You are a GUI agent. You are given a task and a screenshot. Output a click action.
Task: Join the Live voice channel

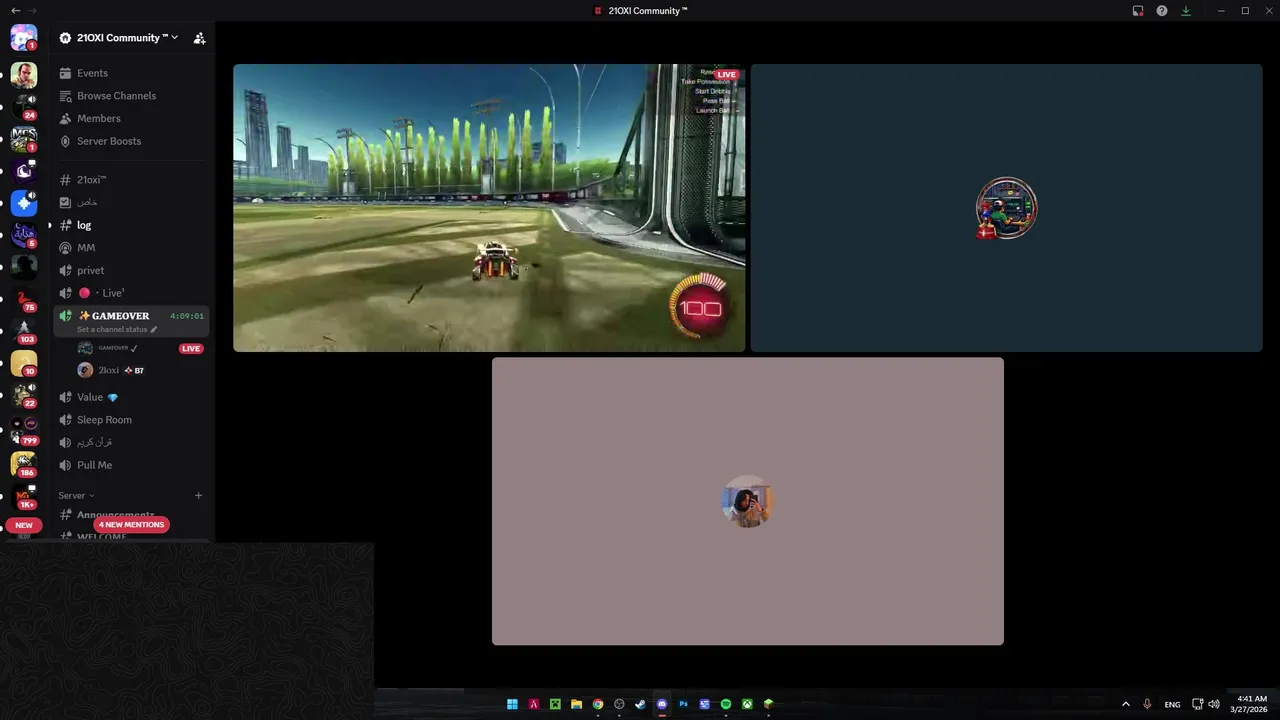[131, 293]
